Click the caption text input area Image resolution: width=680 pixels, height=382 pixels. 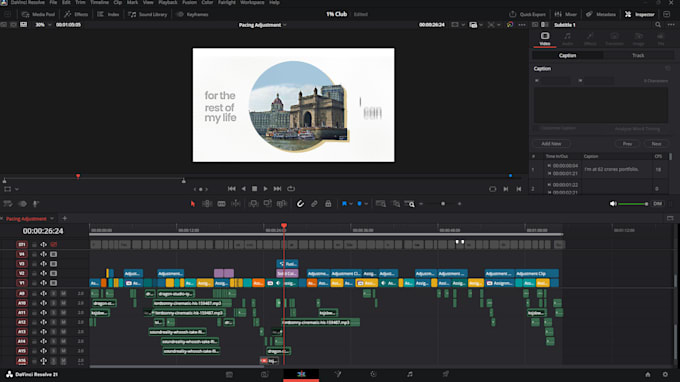pos(601,105)
